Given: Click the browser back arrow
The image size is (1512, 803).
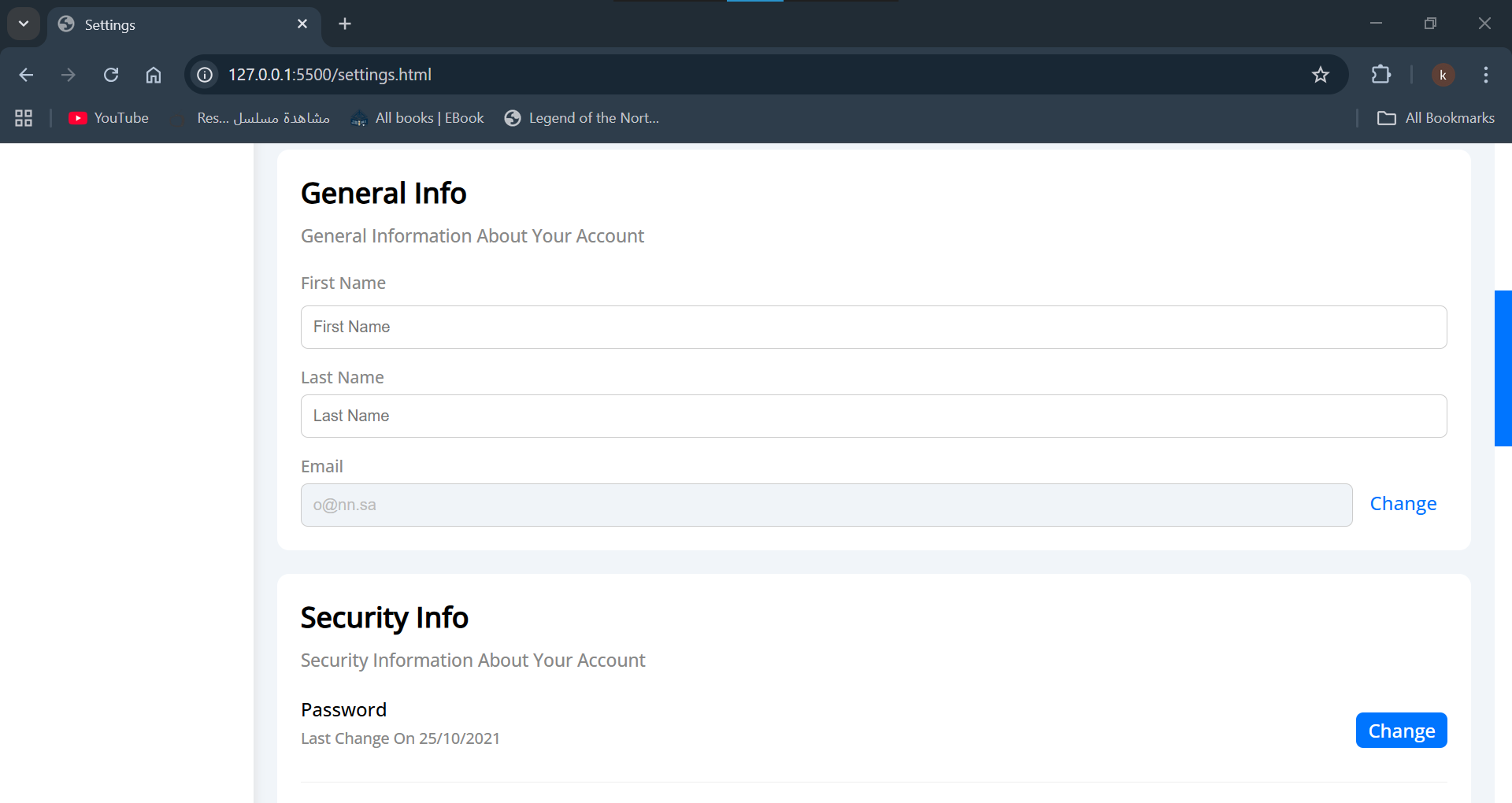Looking at the screenshot, I should pyautogui.click(x=26, y=75).
